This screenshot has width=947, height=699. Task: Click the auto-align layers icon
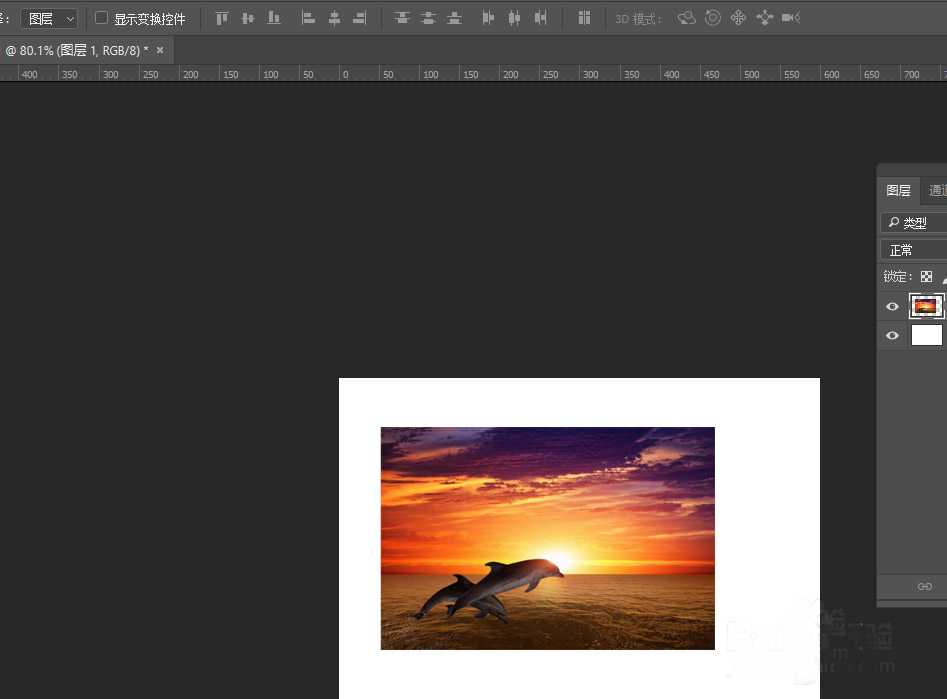pos(585,18)
